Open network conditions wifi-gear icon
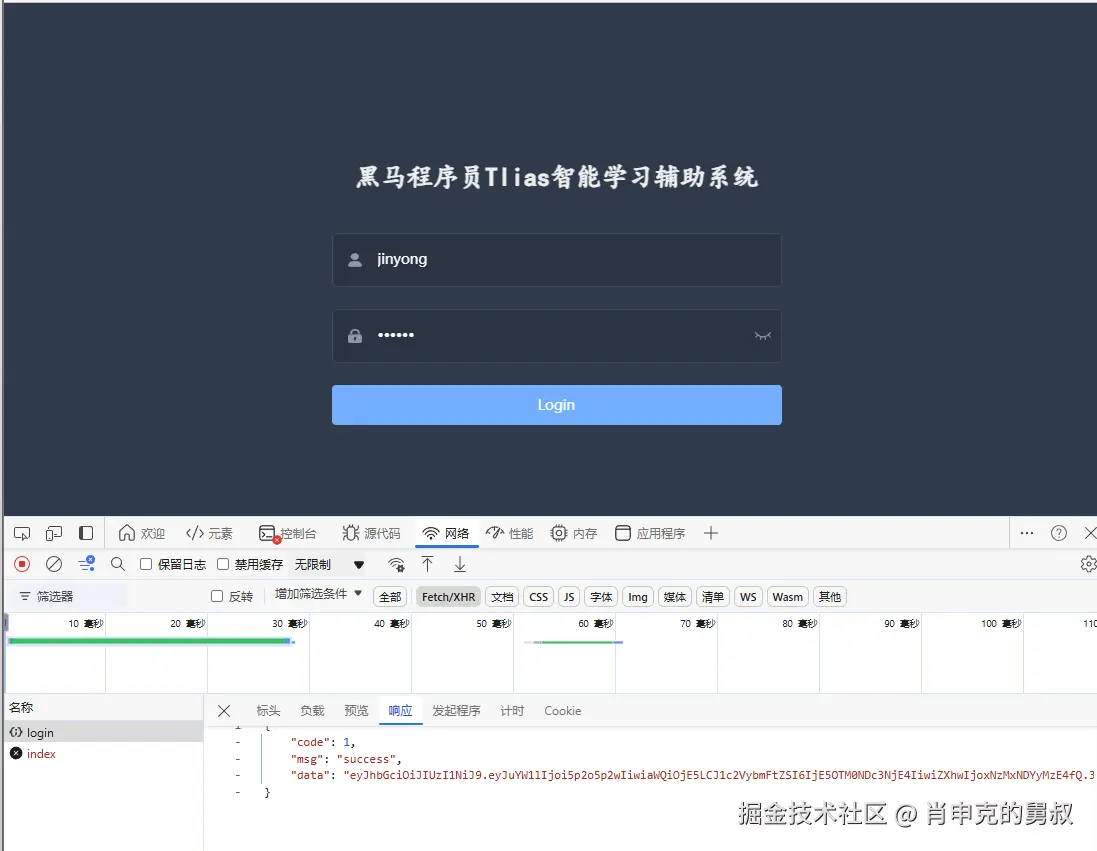This screenshot has width=1097, height=851. [397, 565]
